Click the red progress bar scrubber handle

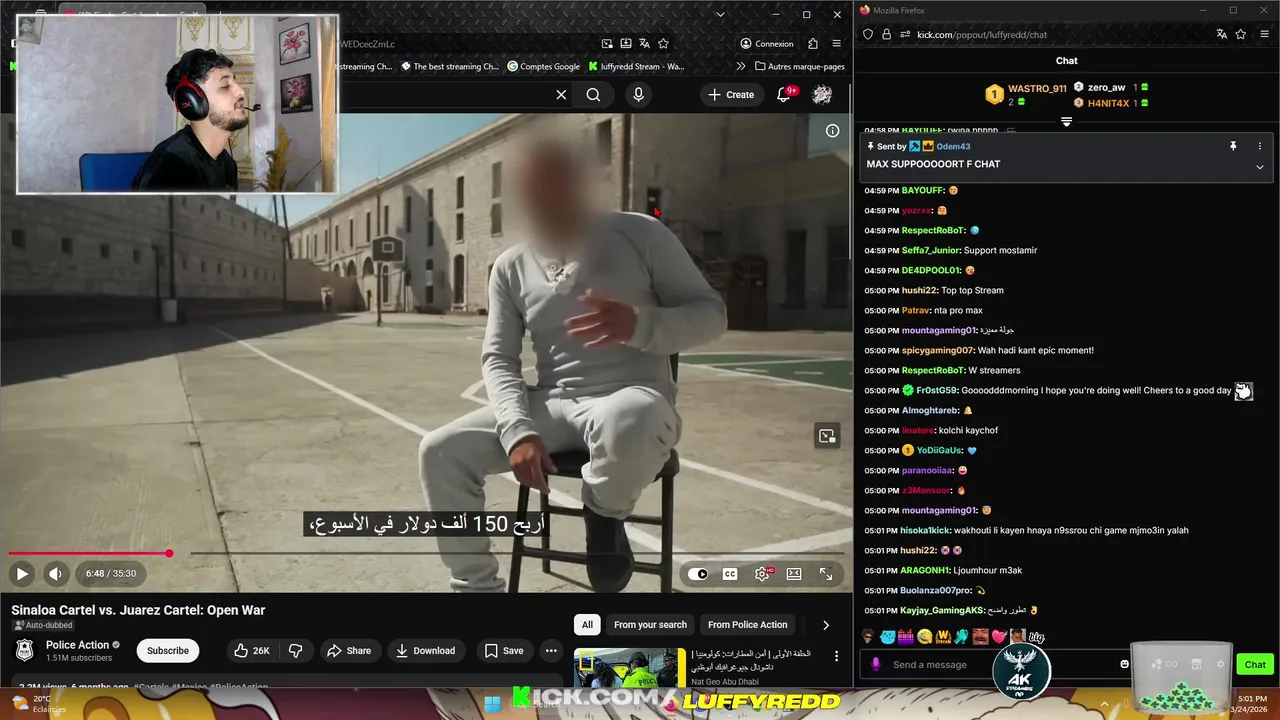(x=170, y=553)
